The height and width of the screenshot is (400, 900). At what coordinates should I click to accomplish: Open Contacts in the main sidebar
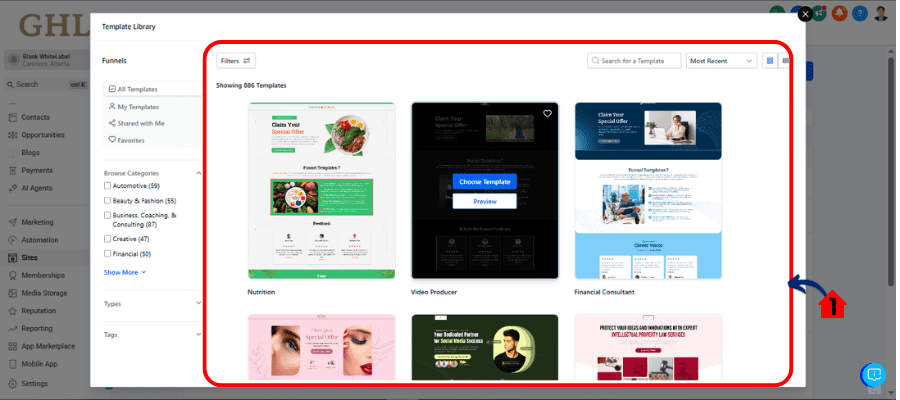click(35, 117)
